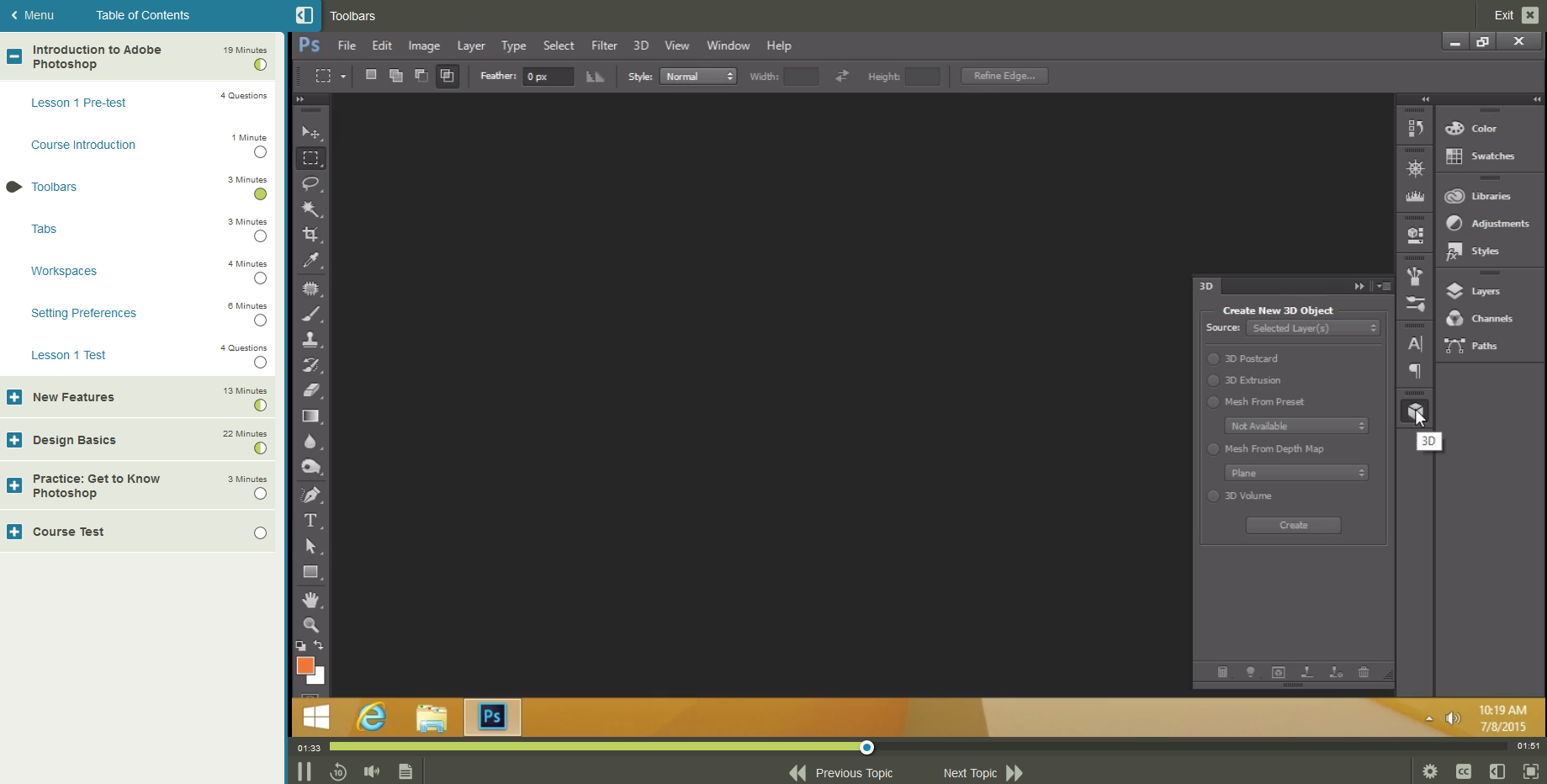The height and width of the screenshot is (784, 1547).
Task: Select the Type tool
Action: click(310, 520)
